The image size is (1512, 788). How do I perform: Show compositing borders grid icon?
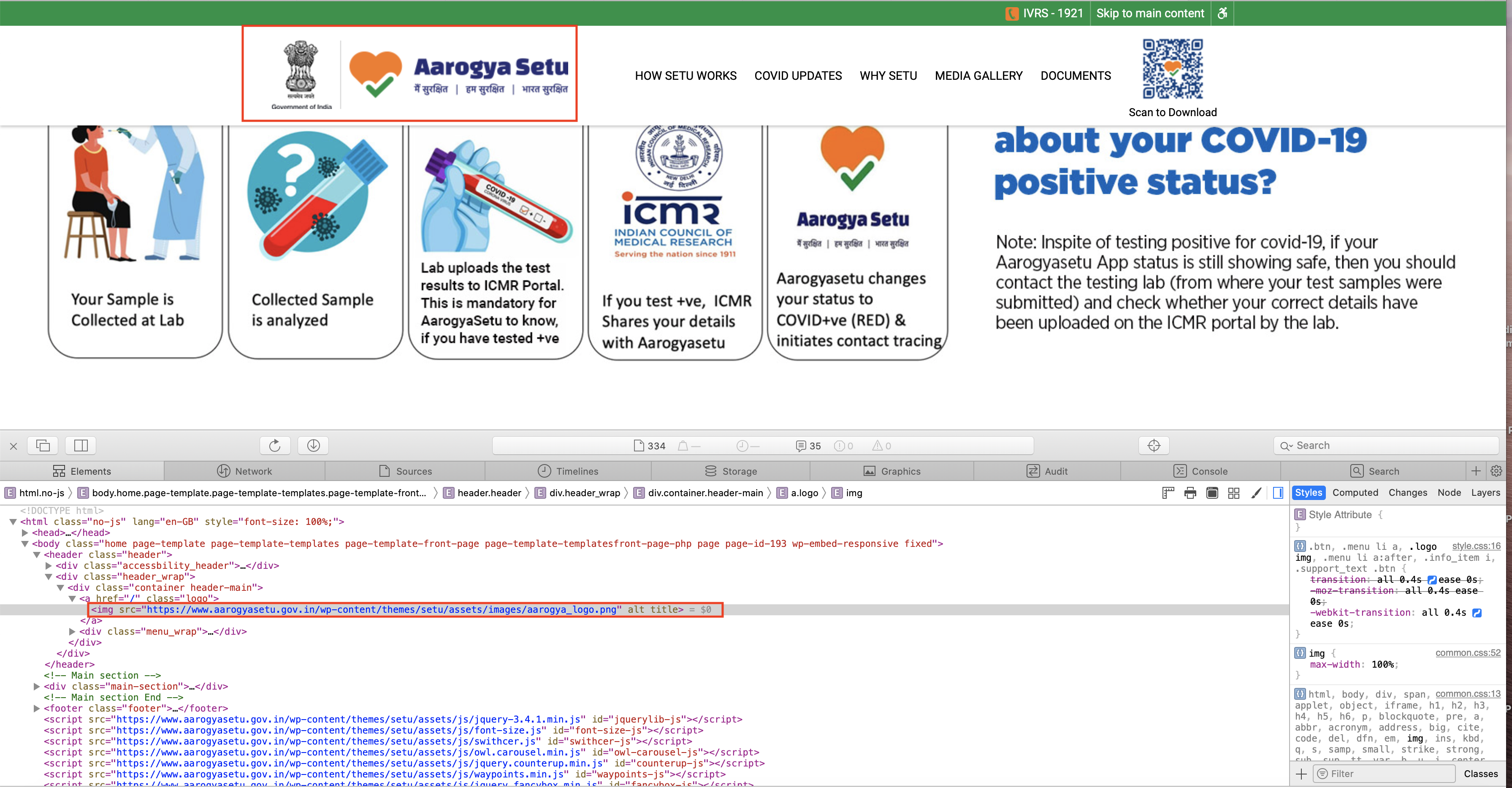tap(1234, 493)
